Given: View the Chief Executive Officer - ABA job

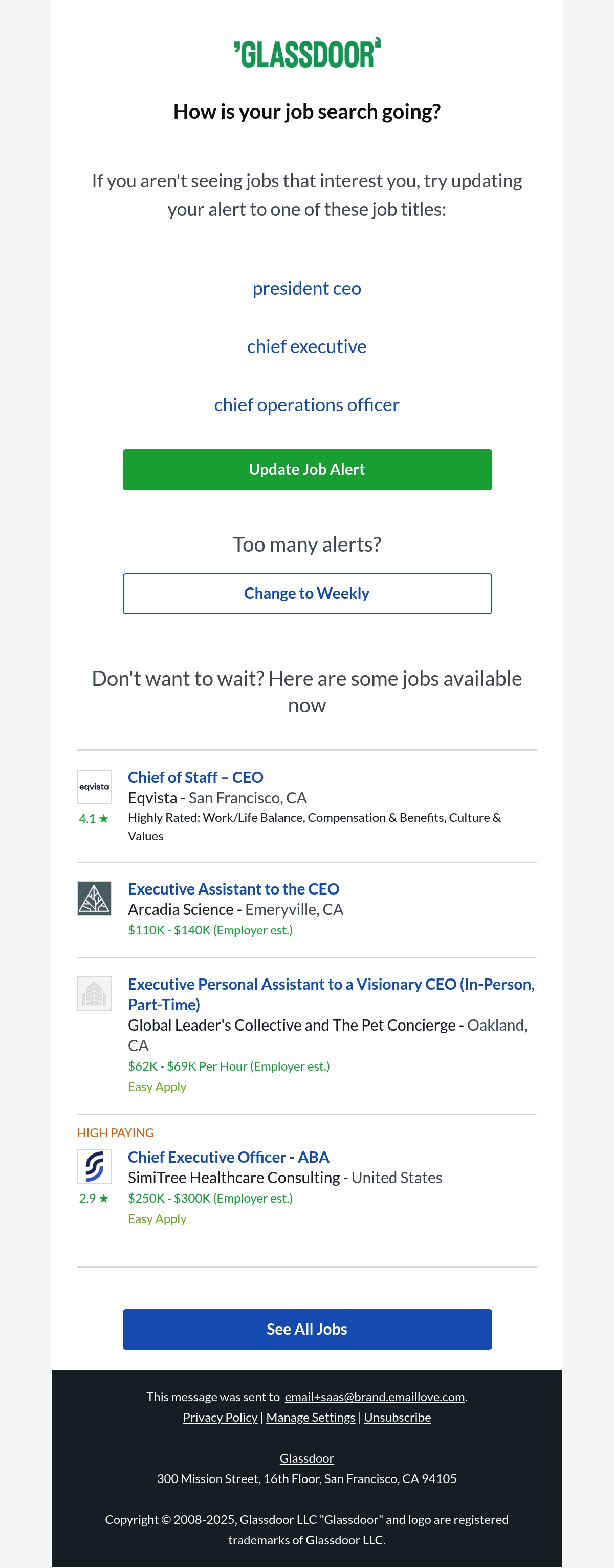Looking at the screenshot, I should [x=229, y=1157].
